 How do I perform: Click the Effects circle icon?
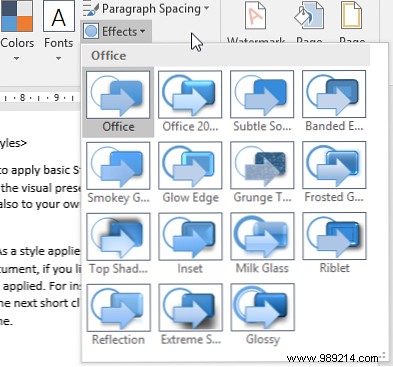[91, 32]
